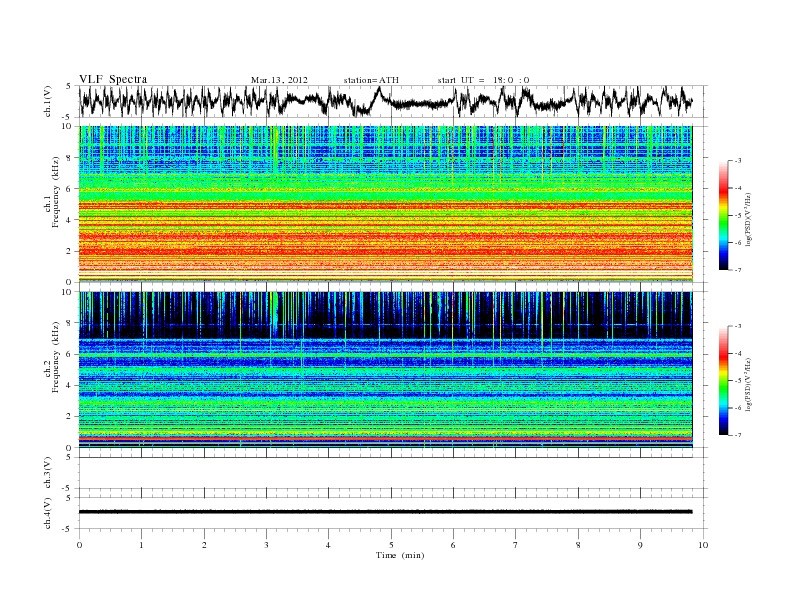Select the ch.1 "Frequency (kHz)" axis label
792x612 pixels.
[x=56, y=191]
